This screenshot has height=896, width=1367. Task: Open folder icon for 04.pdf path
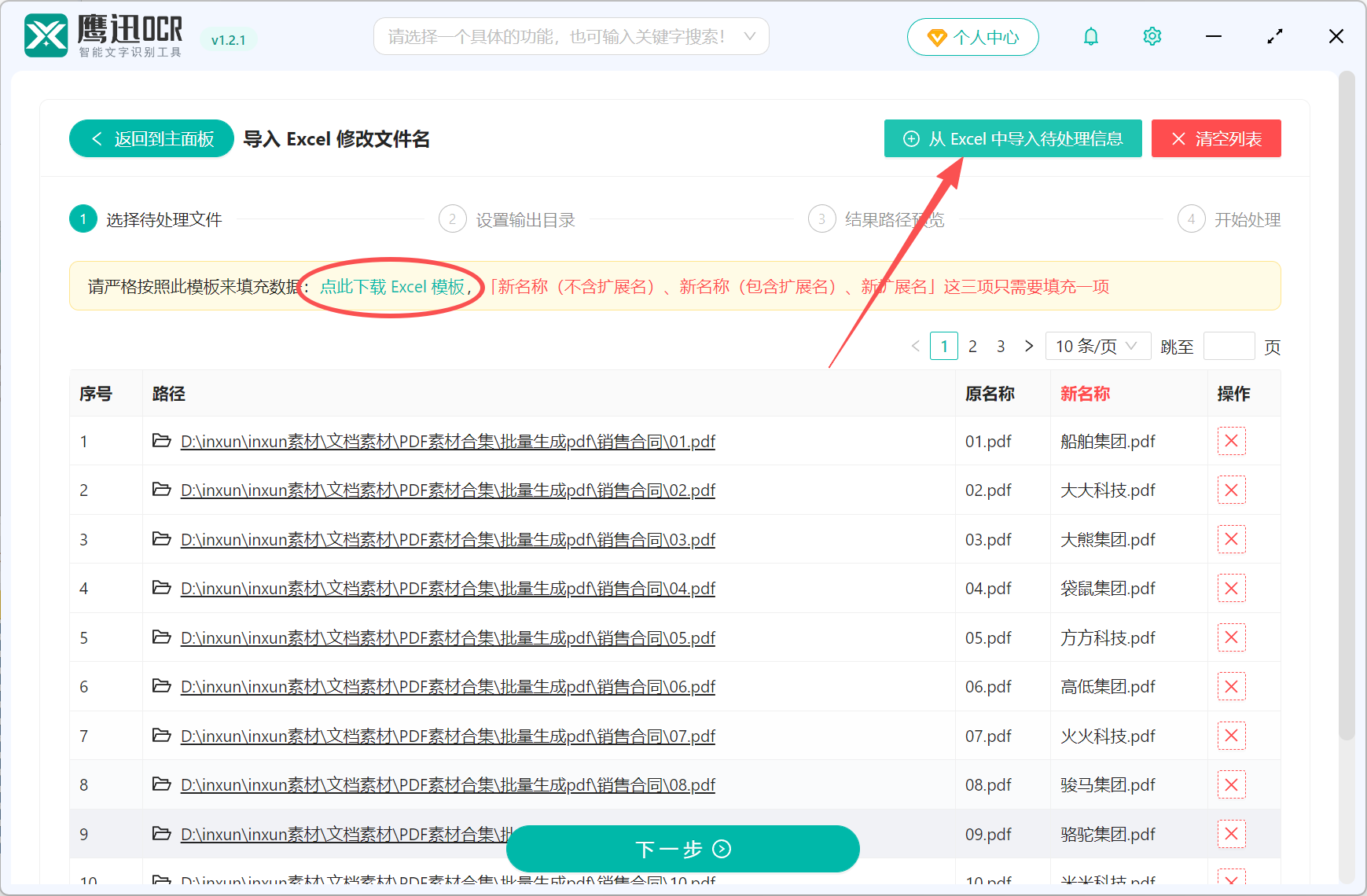pos(162,588)
